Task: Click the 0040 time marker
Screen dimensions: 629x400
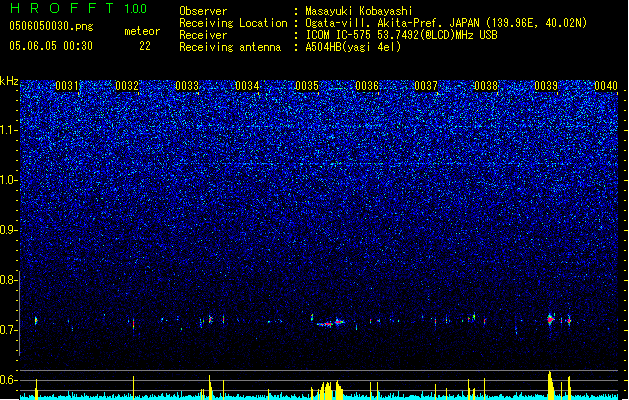Action: (606, 86)
